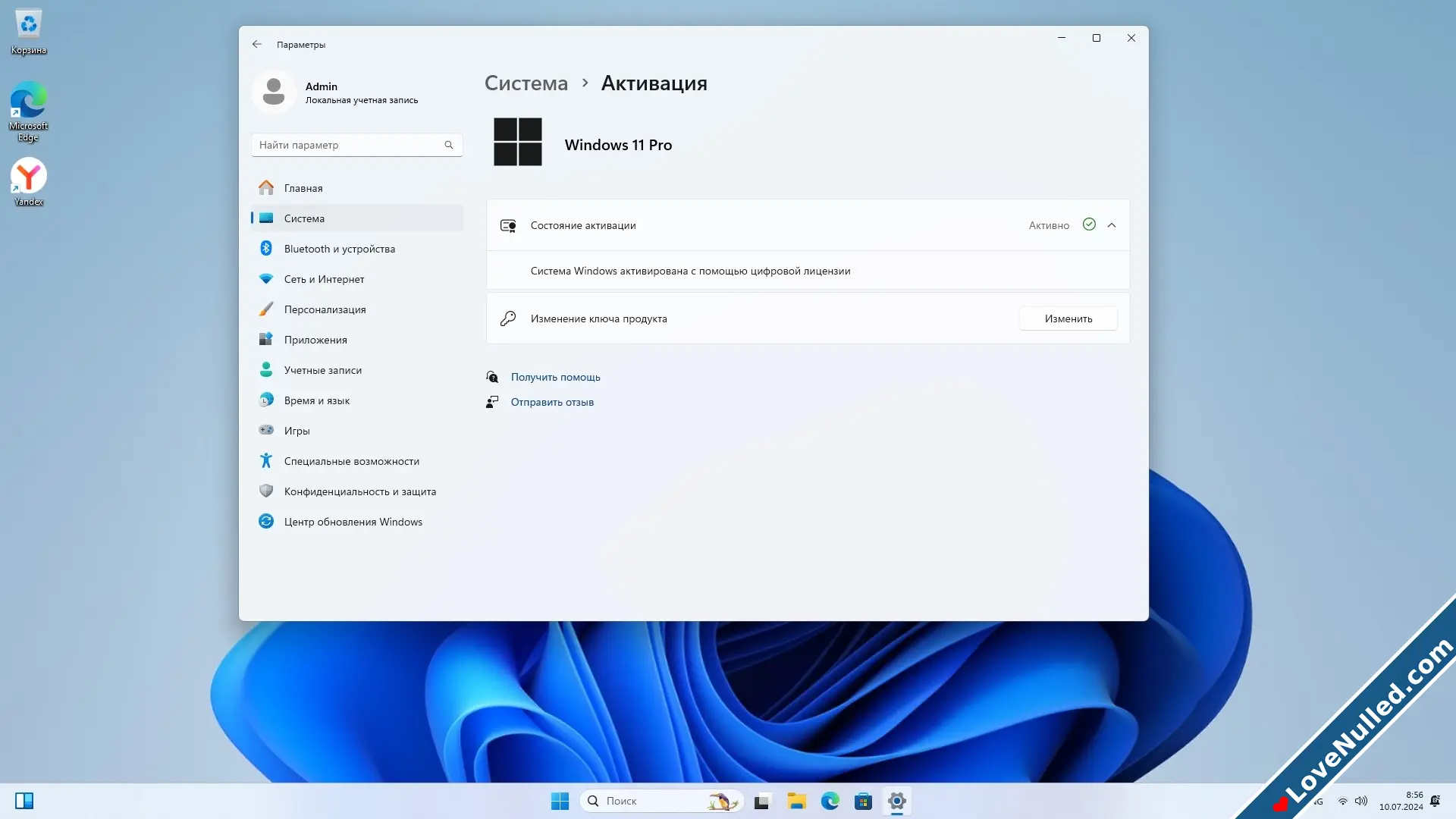Click the Windows 11 Pro logo
The image size is (1456, 819).
518,142
